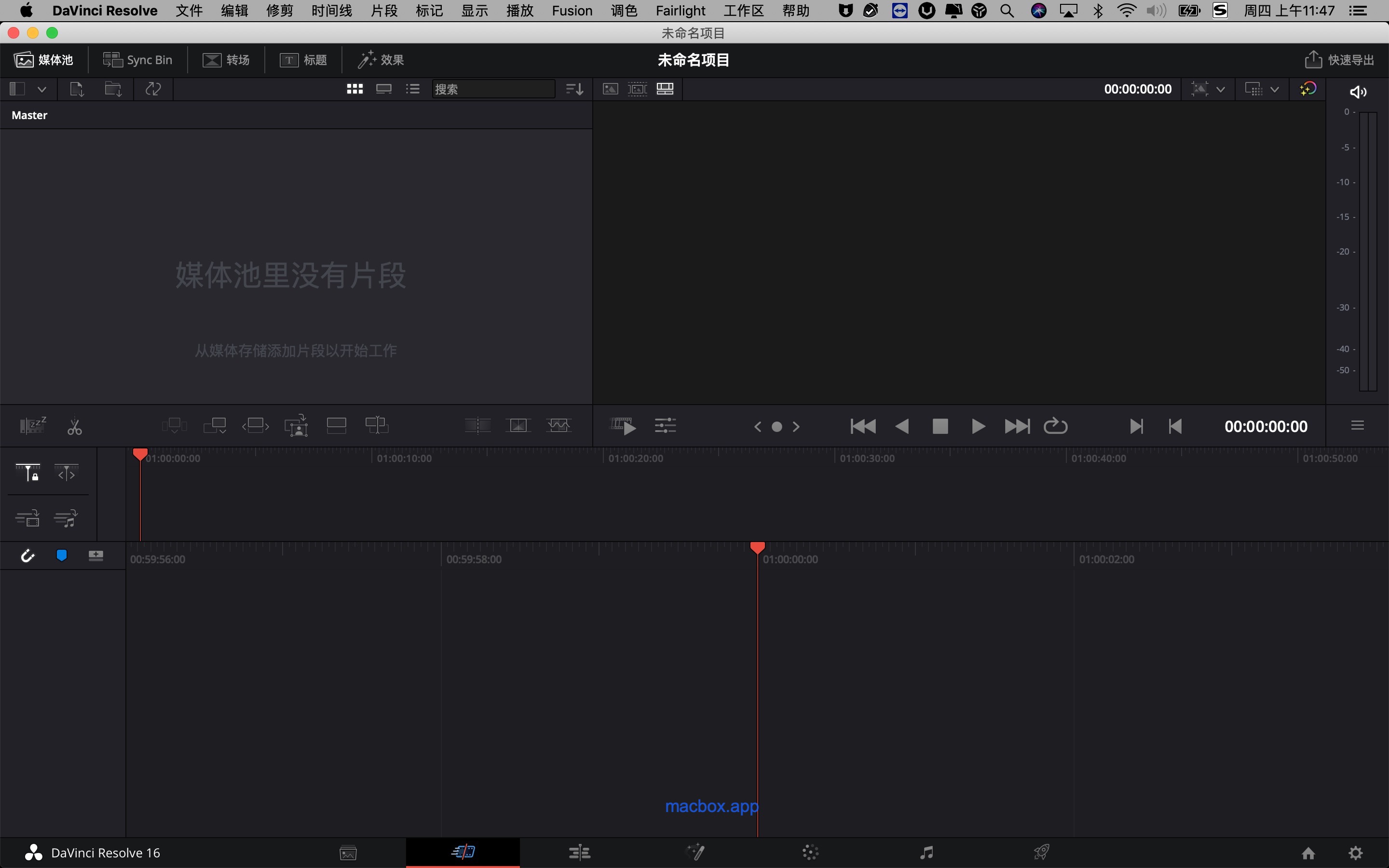Switch media pool to list view

pyautogui.click(x=413, y=89)
